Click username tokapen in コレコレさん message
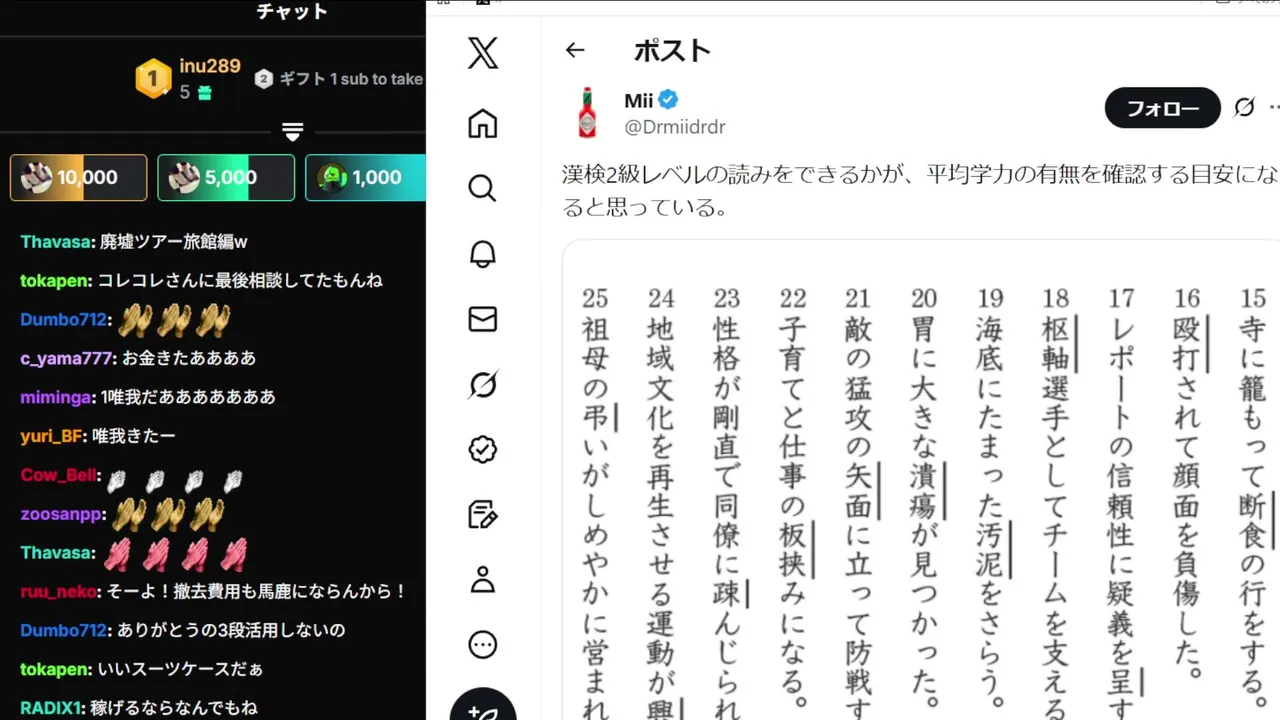The height and width of the screenshot is (720, 1280). (x=56, y=281)
